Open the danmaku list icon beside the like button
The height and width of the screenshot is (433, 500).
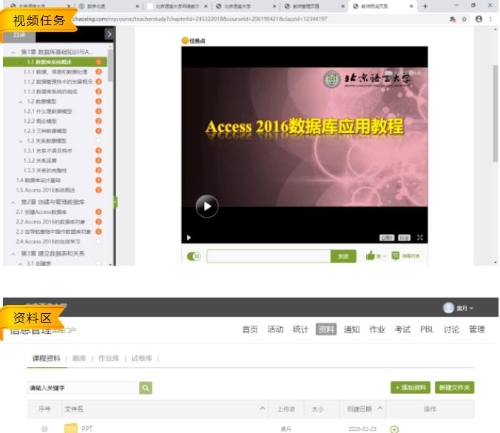pyautogui.click(x=395, y=256)
